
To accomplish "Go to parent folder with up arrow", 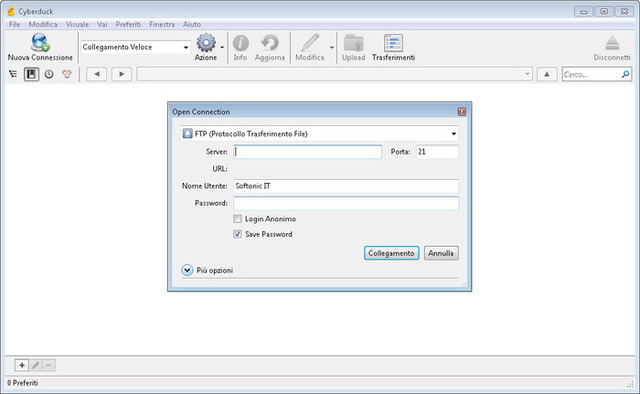I will click(547, 74).
